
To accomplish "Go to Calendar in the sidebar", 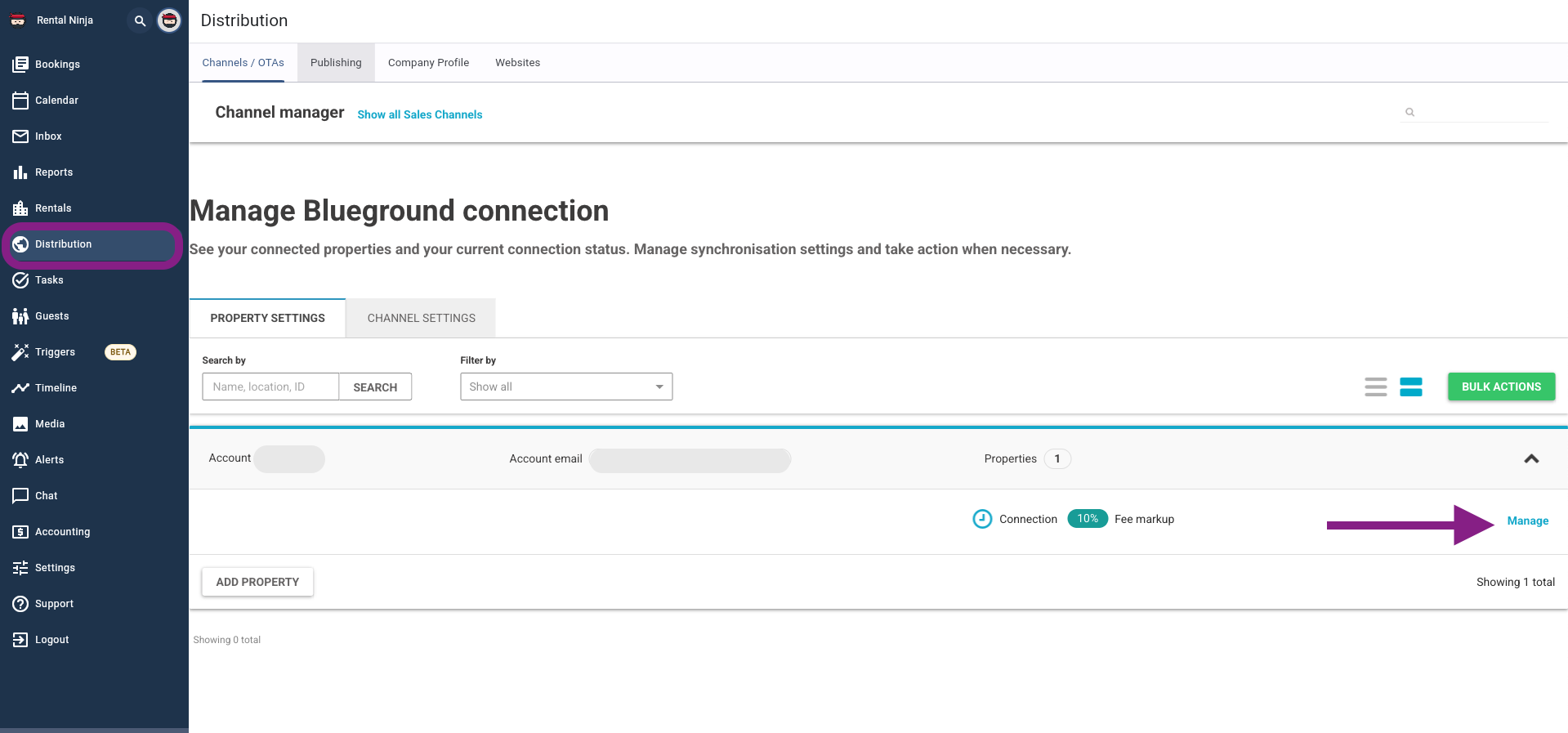I will (x=56, y=101).
